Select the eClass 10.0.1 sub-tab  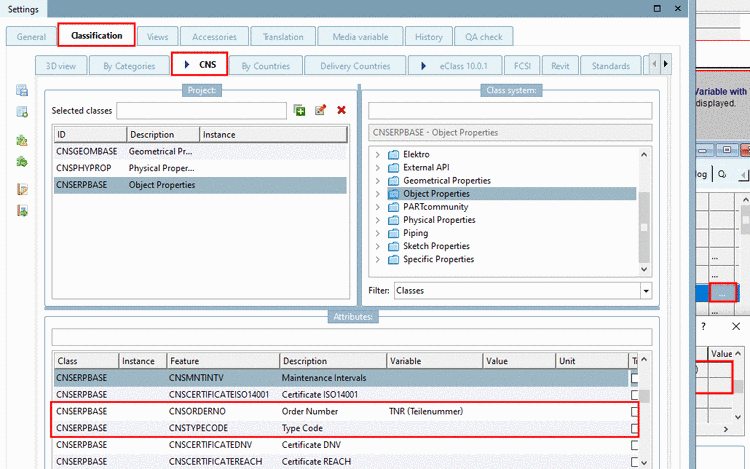[x=455, y=66]
